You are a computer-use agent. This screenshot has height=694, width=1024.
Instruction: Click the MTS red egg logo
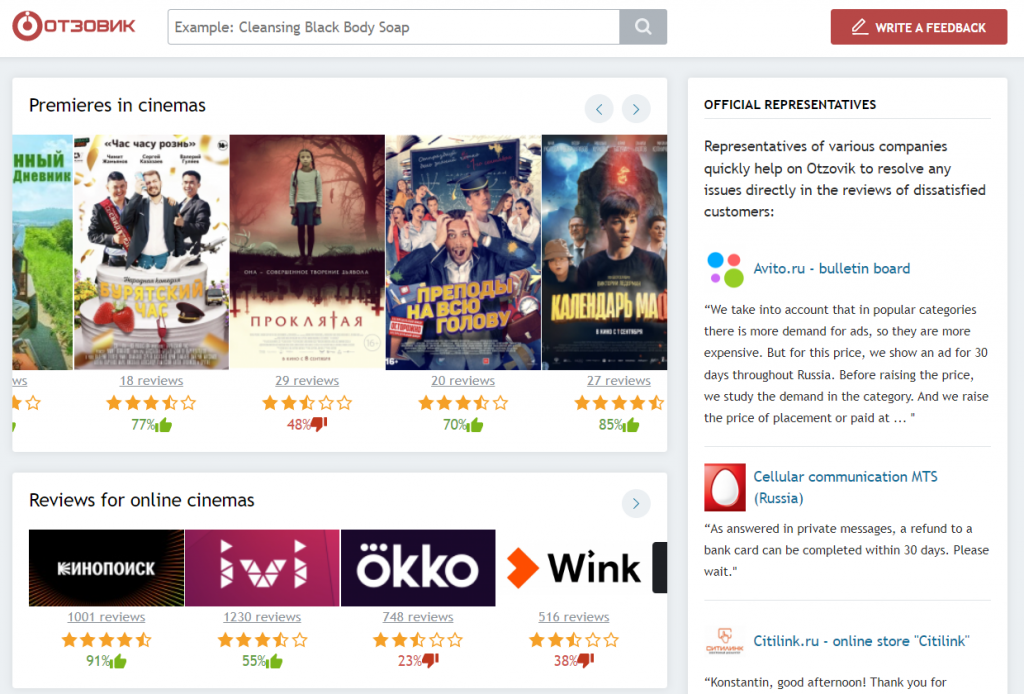[725, 487]
